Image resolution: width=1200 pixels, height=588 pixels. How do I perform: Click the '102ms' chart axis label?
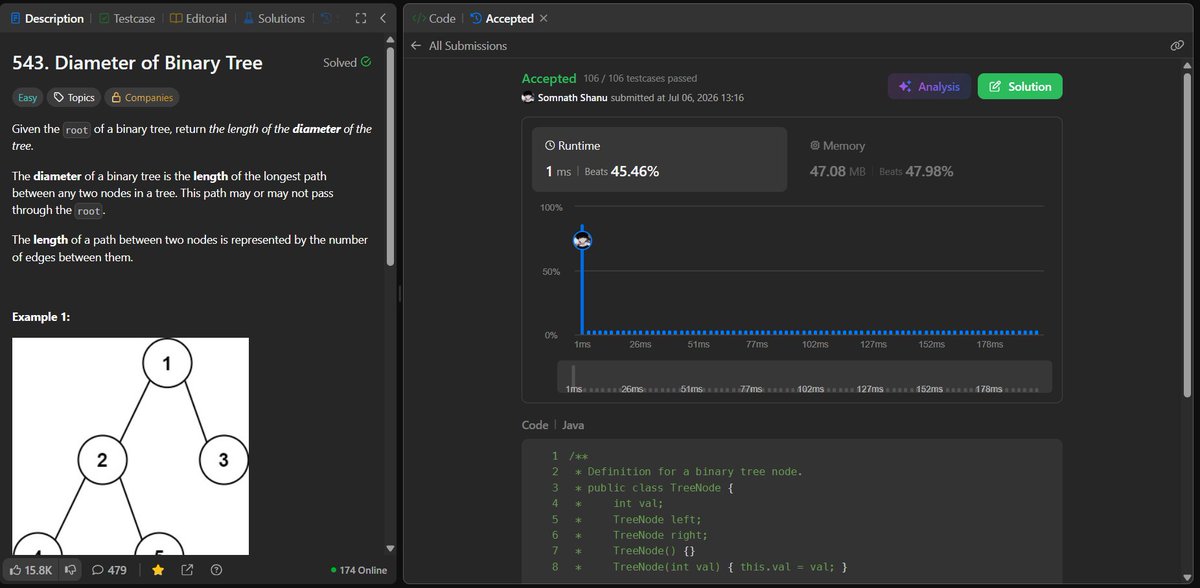click(x=815, y=344)
